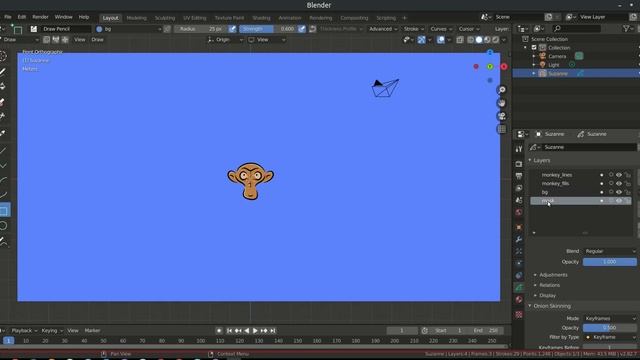Image resolution: width=640 pixels, height=360 pixels.
Task: Switch to the Animation workspace tab
Action: click(290, 18)
